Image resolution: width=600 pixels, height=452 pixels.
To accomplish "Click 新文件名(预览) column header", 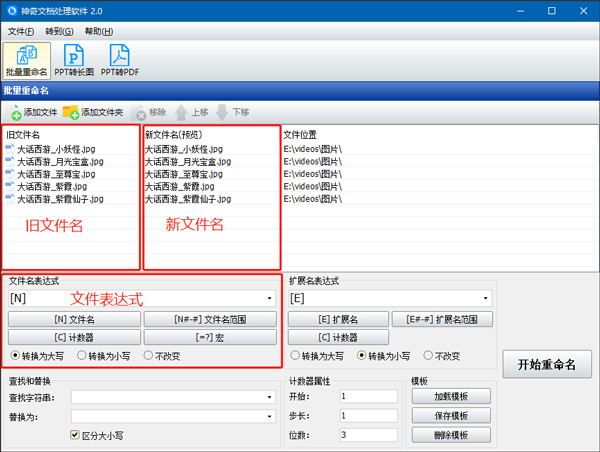I will click(174, 135).
